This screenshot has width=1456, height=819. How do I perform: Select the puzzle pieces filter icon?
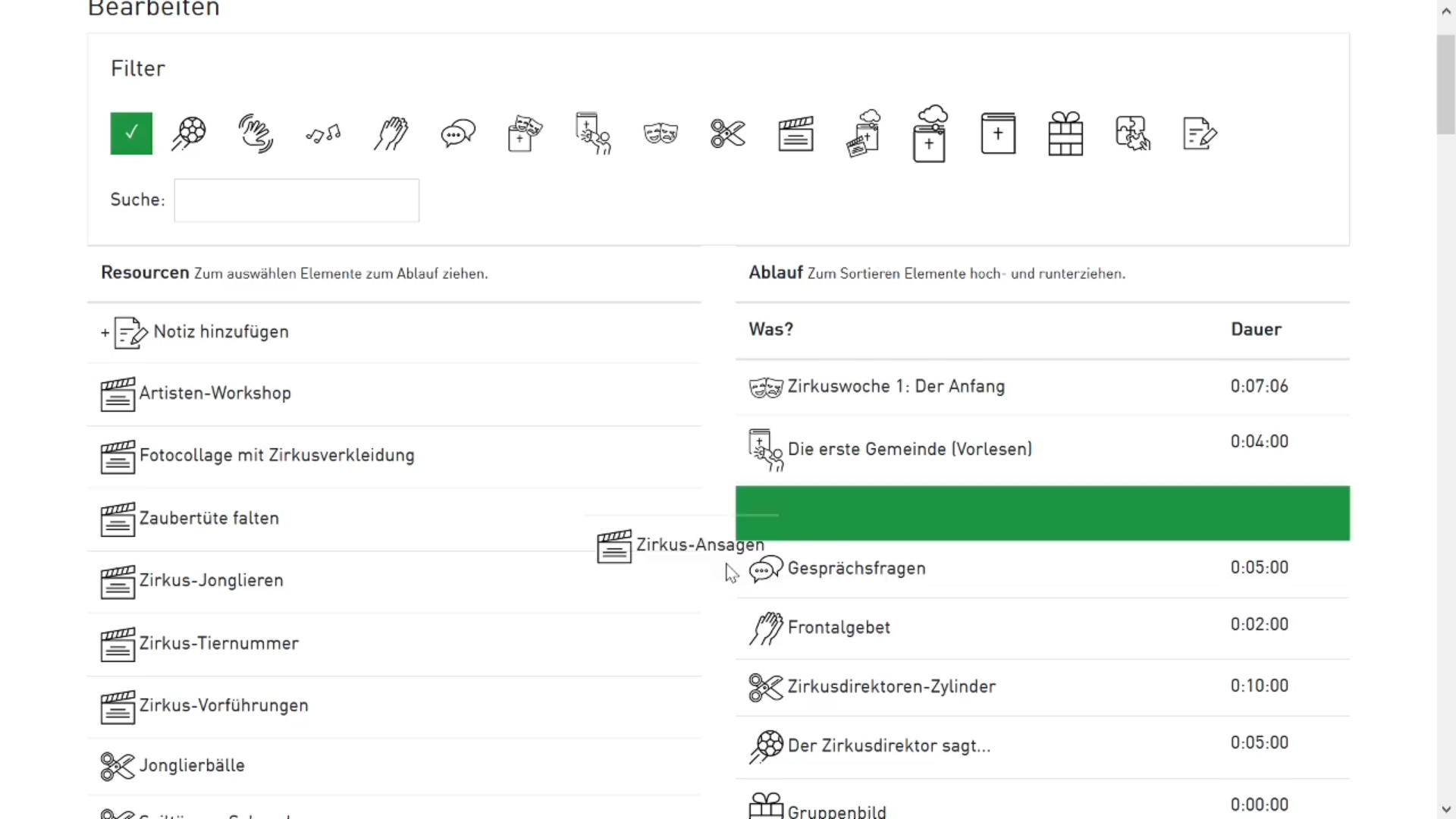(x=1132, y=133)
